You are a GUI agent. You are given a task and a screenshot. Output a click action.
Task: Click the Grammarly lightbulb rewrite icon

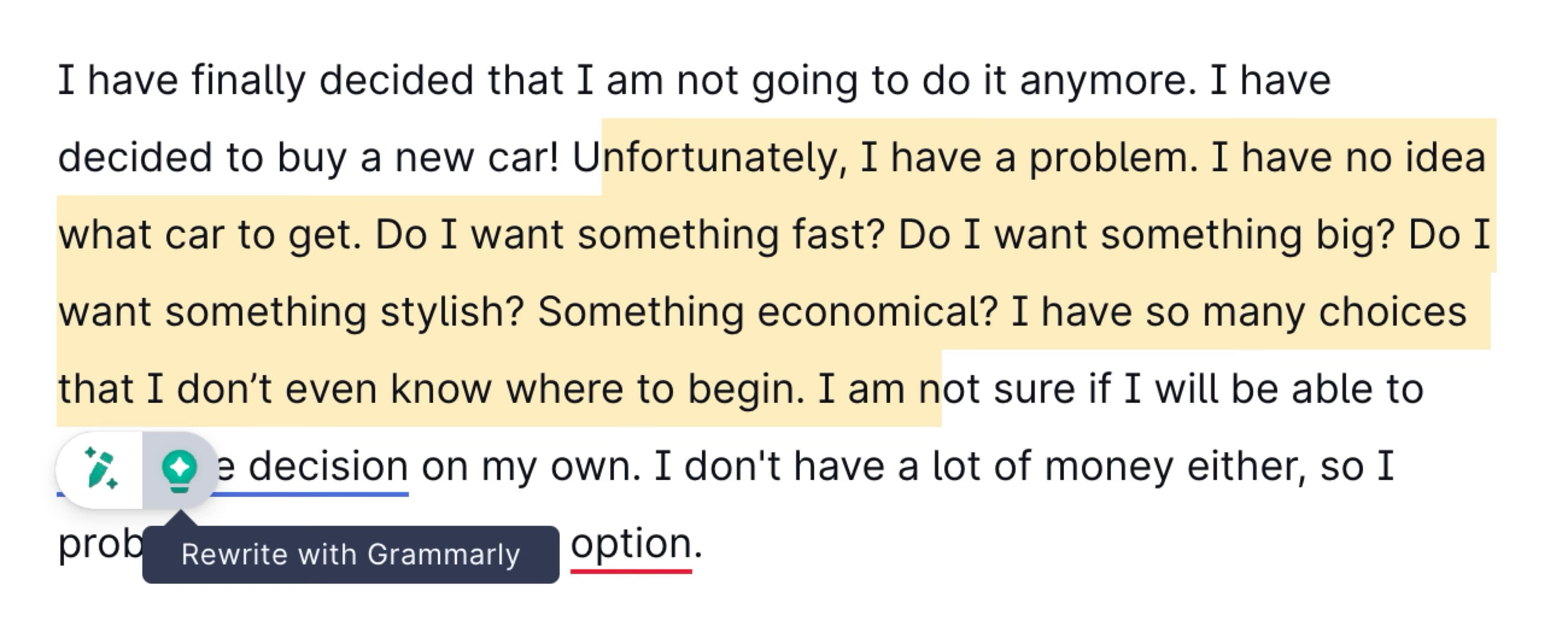pyautogui.click(x=179, y=470)
